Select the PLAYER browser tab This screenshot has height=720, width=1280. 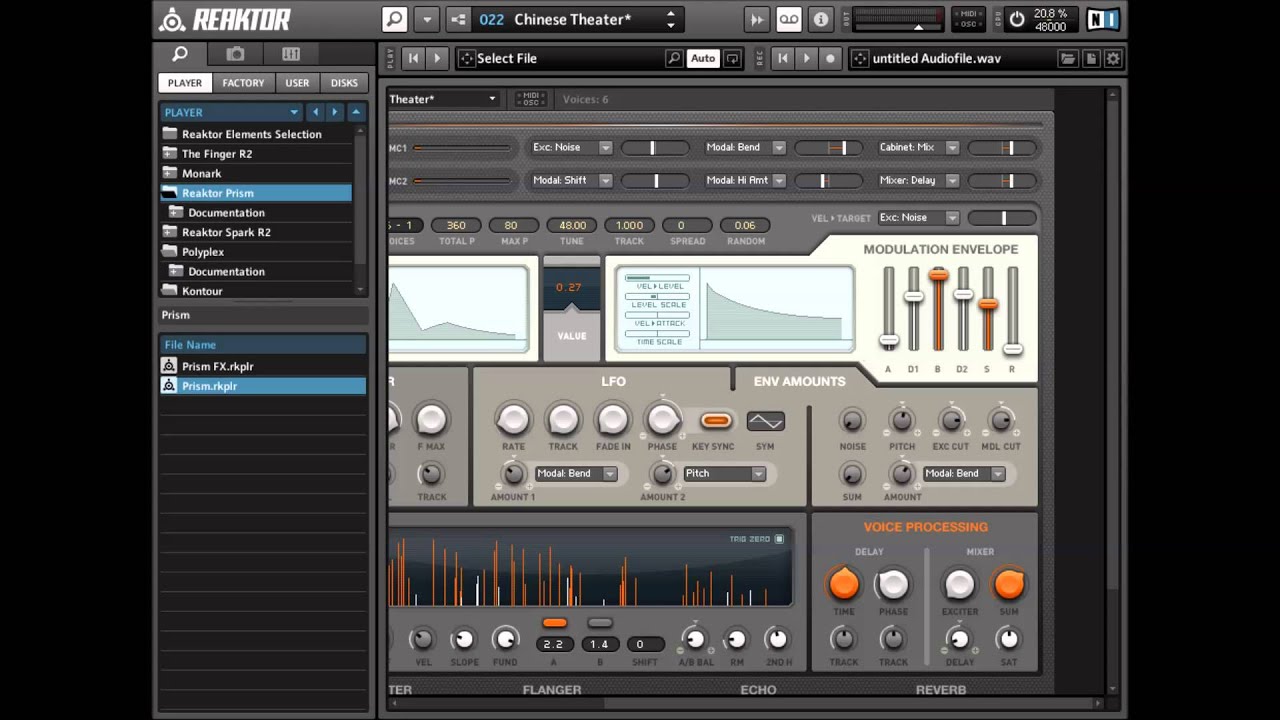tap(185, 83)
